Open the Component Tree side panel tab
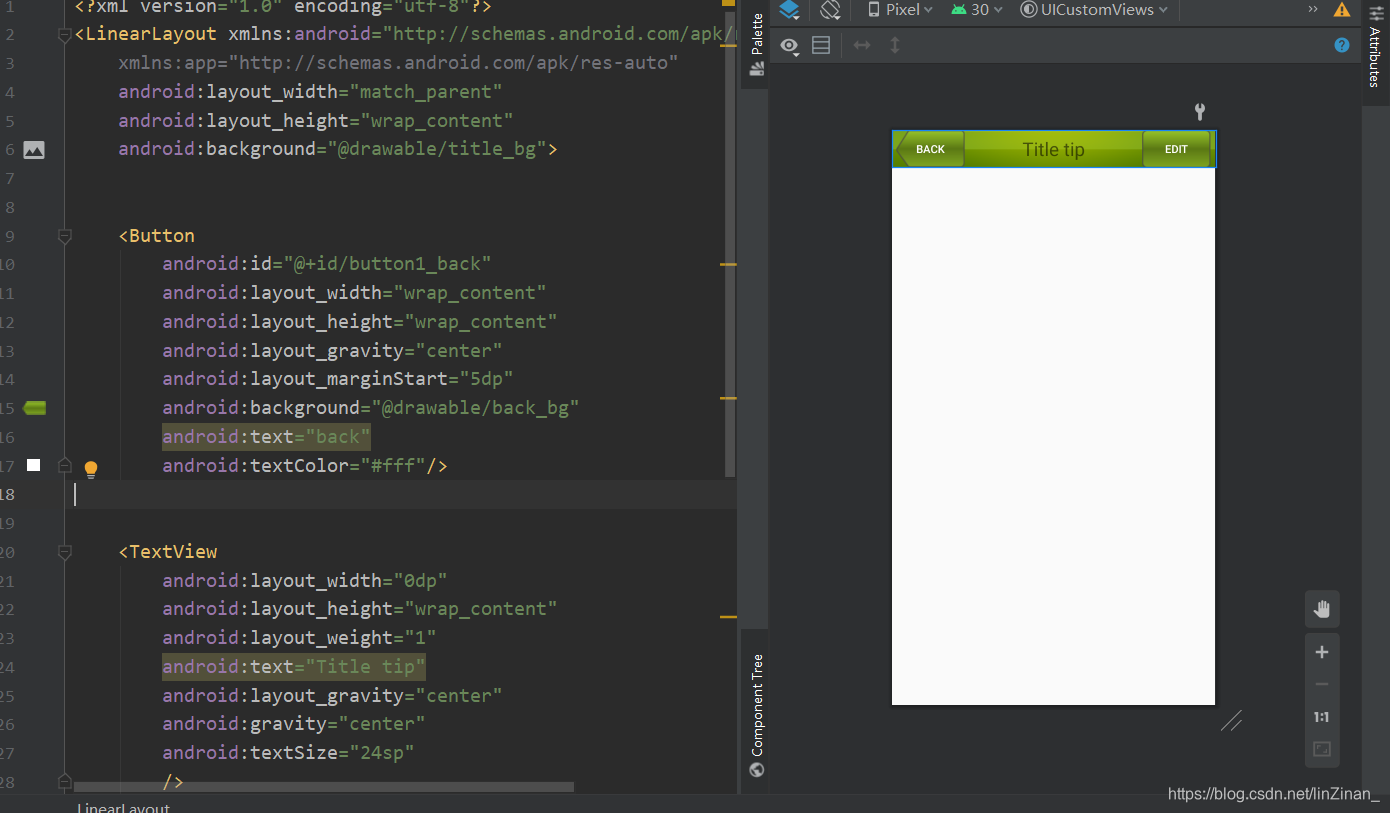Screen dimensions: 1390x813 [x=757, y=715]
